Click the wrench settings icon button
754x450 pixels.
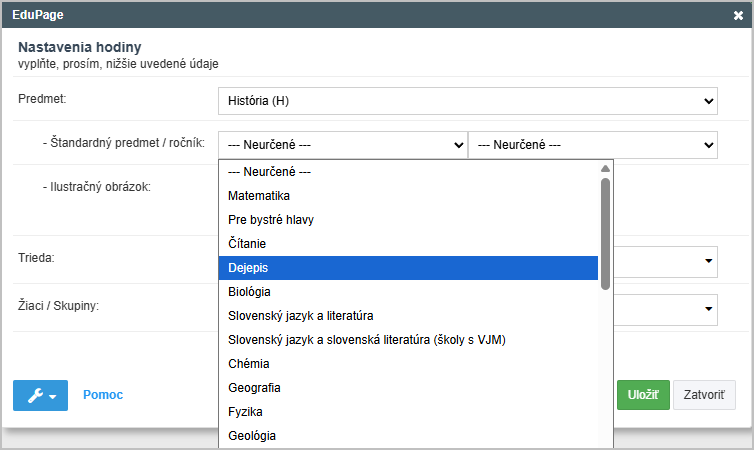tap(40, 395)
